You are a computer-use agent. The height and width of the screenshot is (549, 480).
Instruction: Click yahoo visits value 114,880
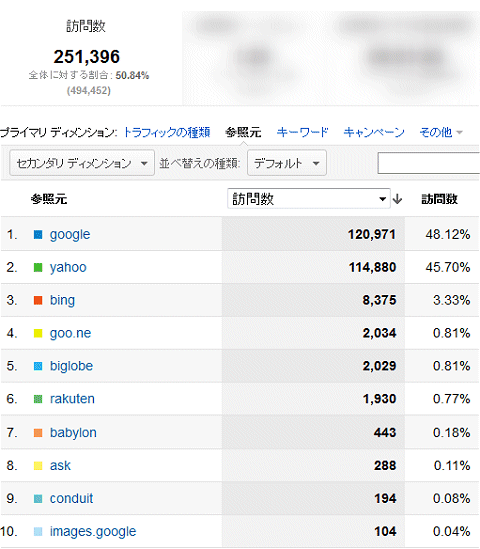point(373,267)
